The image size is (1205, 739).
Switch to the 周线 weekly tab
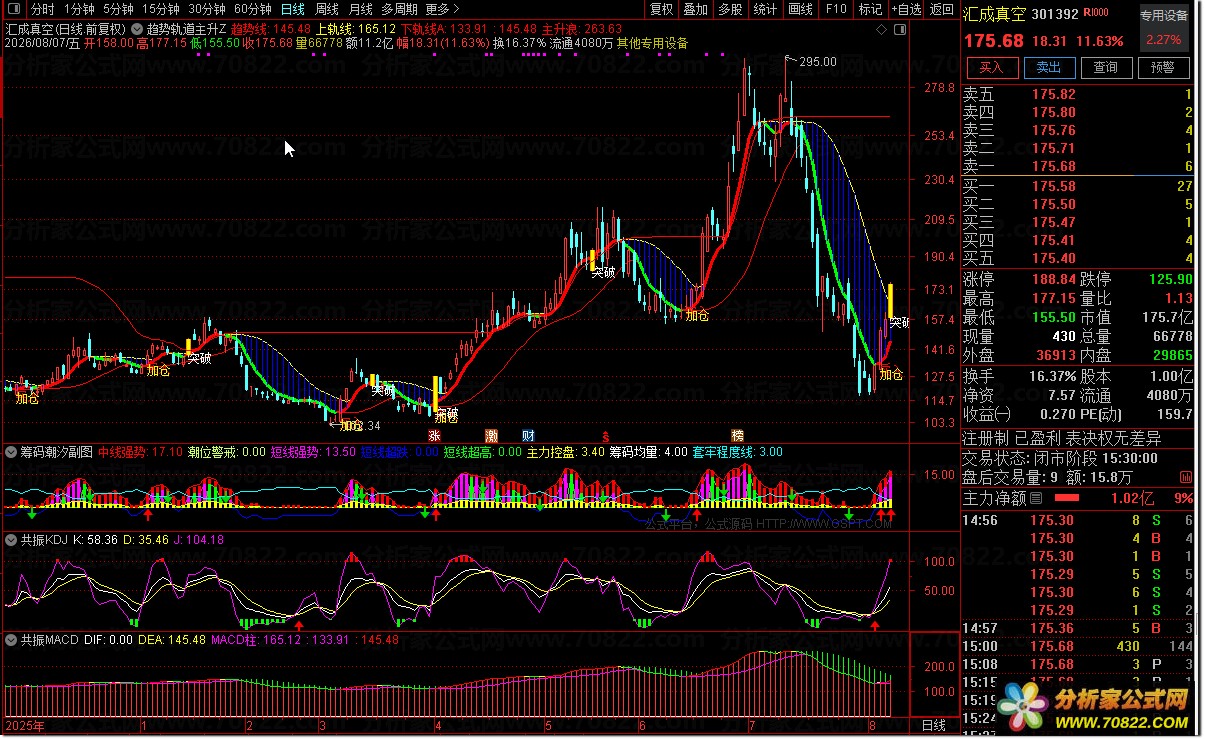(x=327, y=9)
